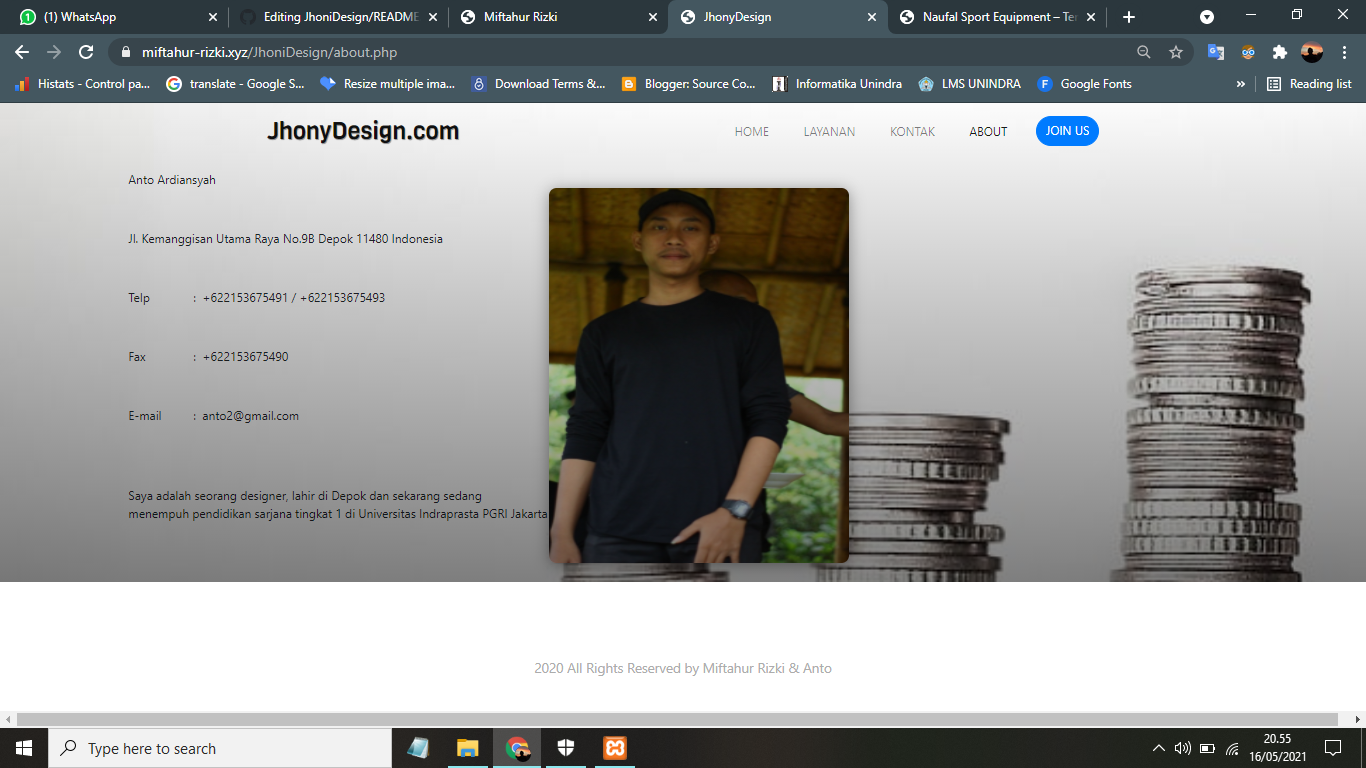
Task: Switch to the WhatsApp tab
Action: pyautogui.click(x=100, y=16)
